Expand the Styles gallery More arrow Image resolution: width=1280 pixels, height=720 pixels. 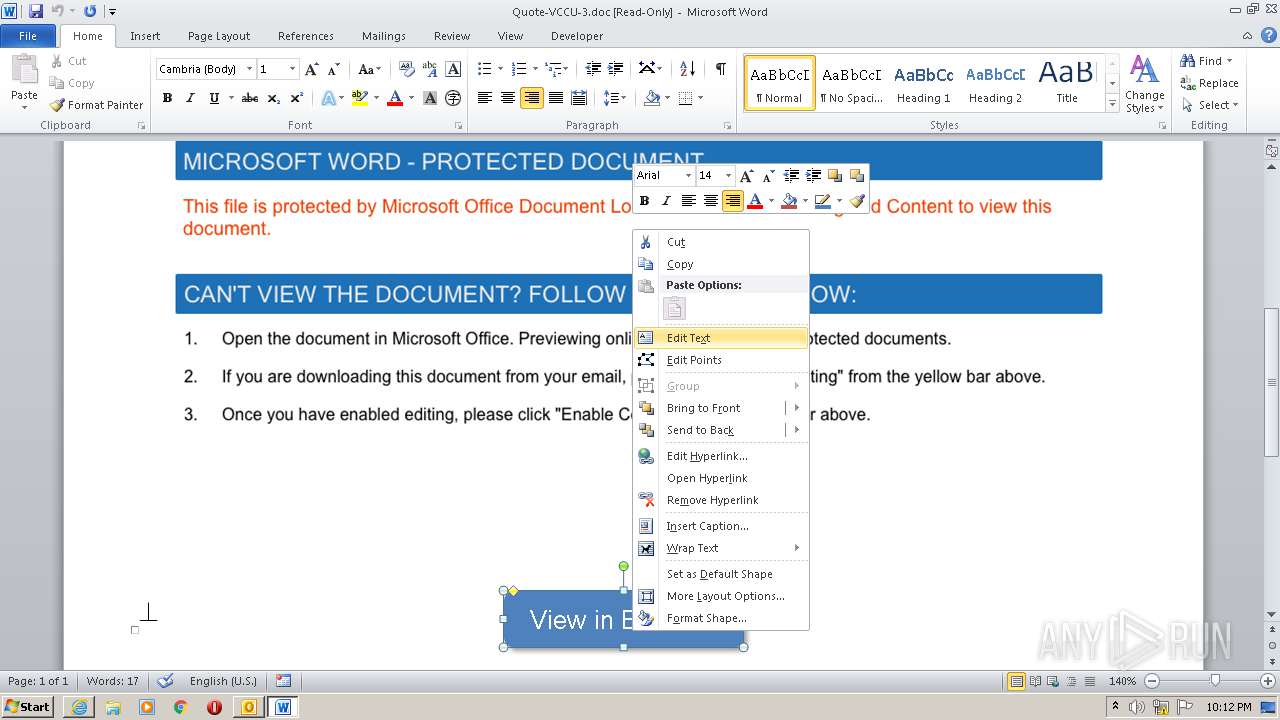tap(1112, 103)
